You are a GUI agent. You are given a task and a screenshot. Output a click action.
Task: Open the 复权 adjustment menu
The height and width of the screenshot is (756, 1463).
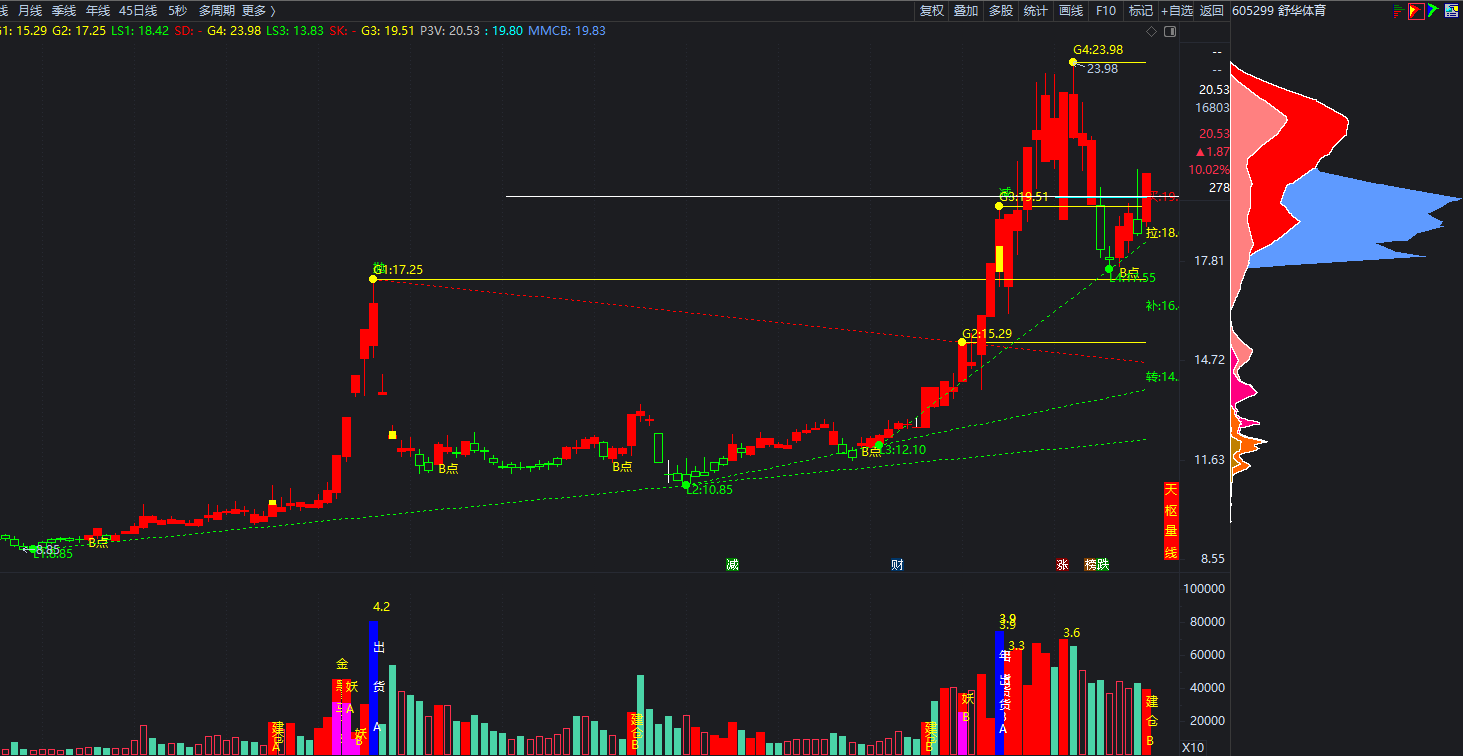[931, 11]
